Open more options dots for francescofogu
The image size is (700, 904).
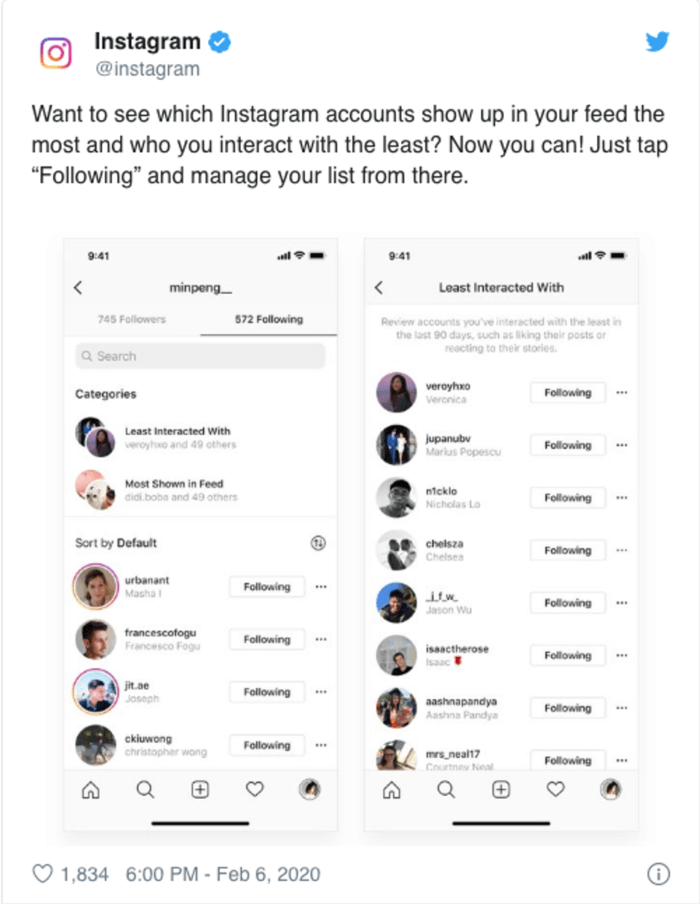321,639
